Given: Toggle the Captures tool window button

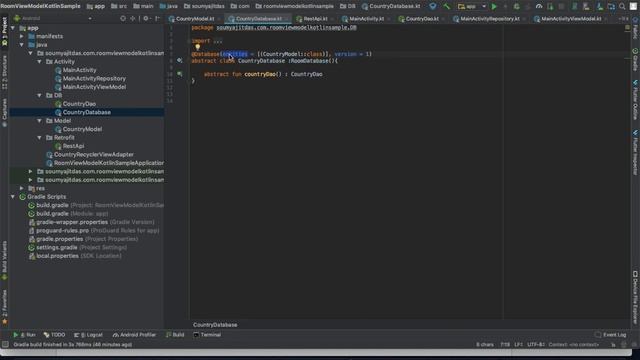Looking at the screenshot, I should pos(4,113).
